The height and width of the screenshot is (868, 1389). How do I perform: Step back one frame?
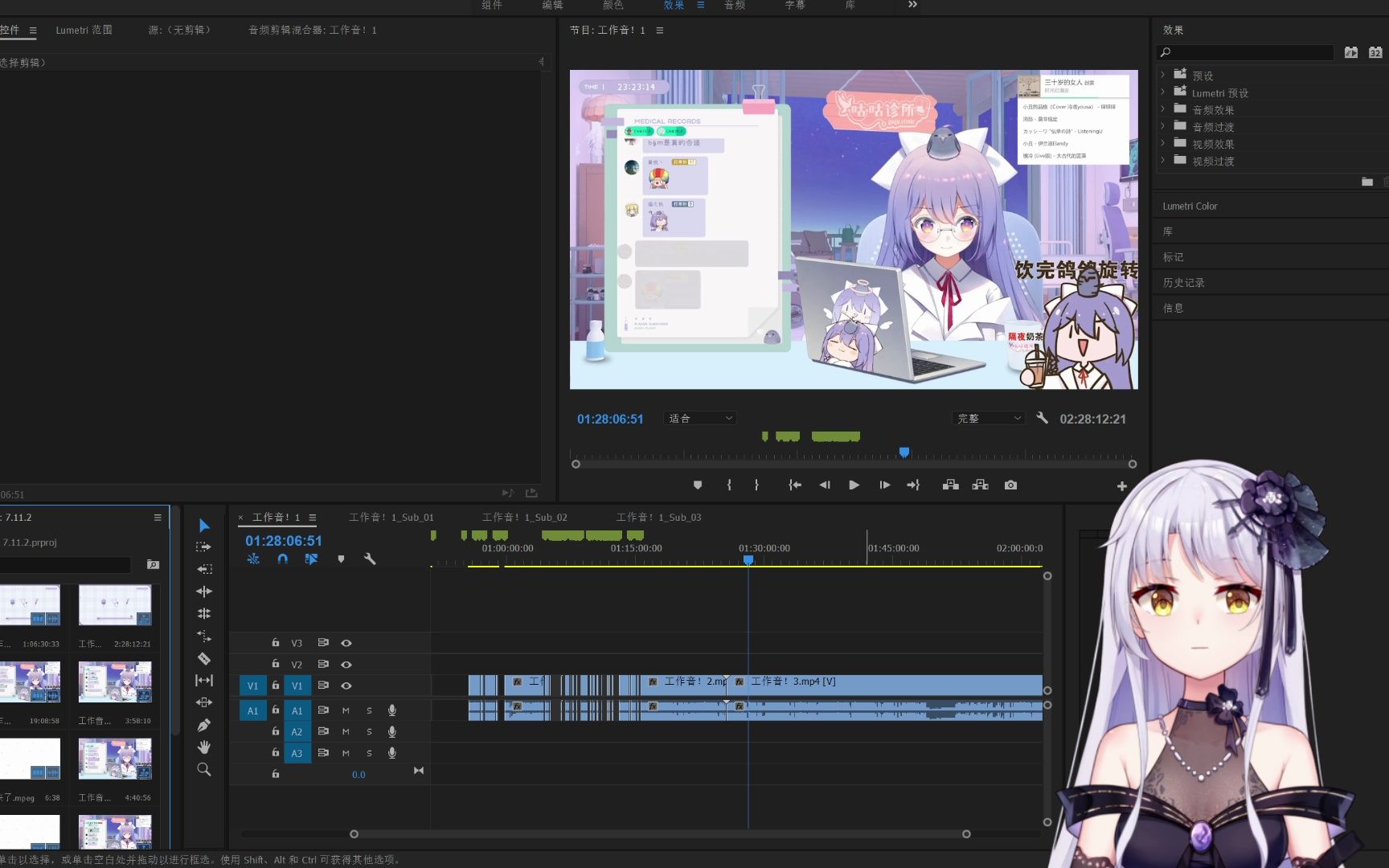pyautogui.click(x=825, y=485)
